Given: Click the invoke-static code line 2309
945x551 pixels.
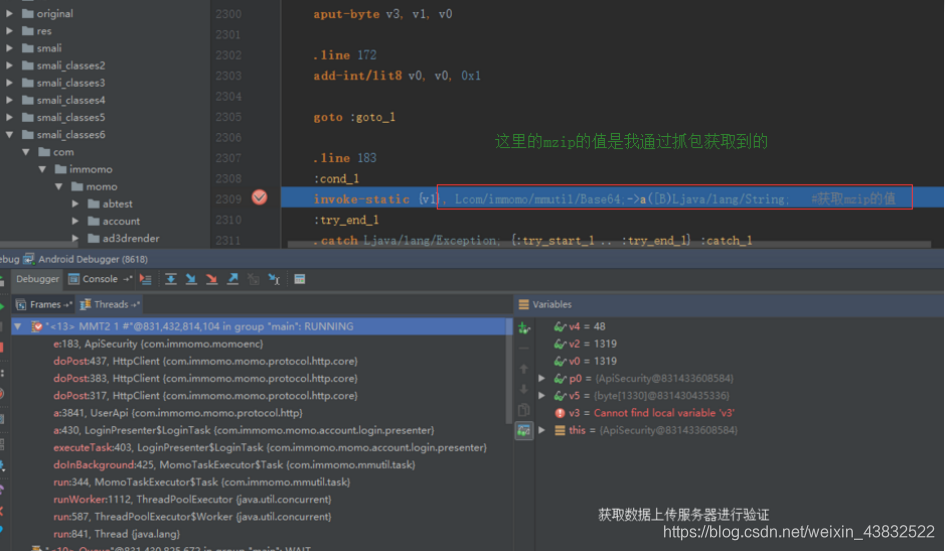Looking at the screenshot, I should coord(612,198).
